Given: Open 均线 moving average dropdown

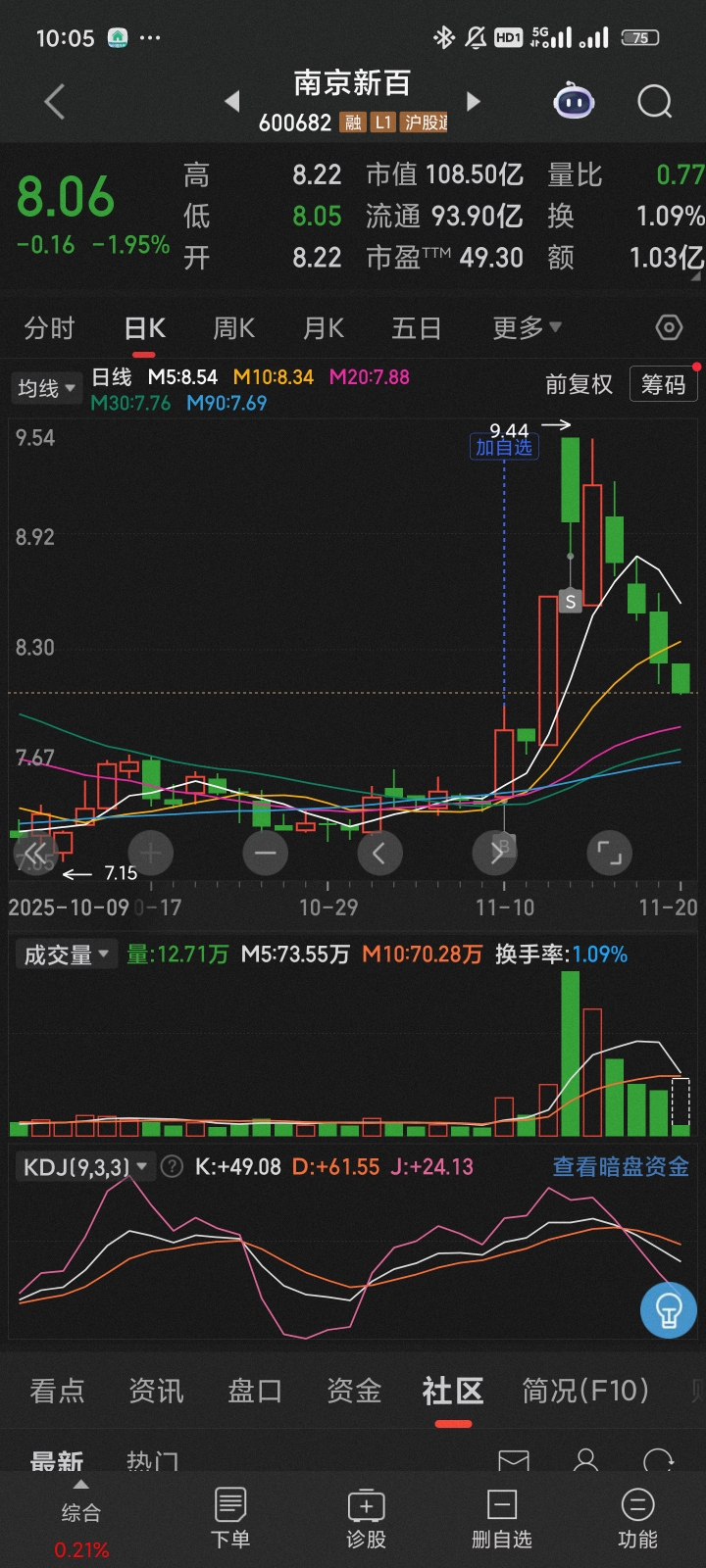Looking at the screenshot, I should tap(45, 388).
